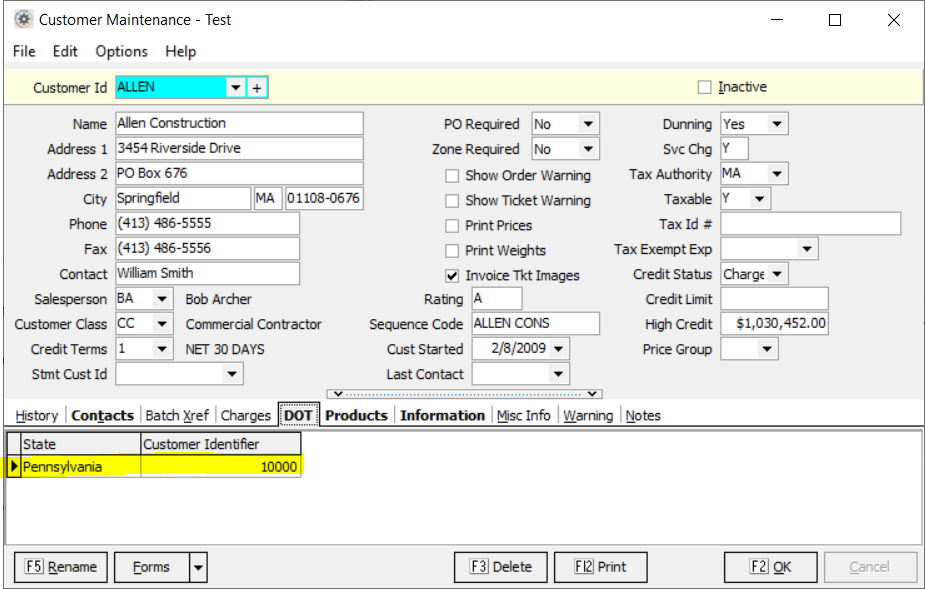925x589 pixels.
Task: Click the F5 Rename button
Action: 61,567
